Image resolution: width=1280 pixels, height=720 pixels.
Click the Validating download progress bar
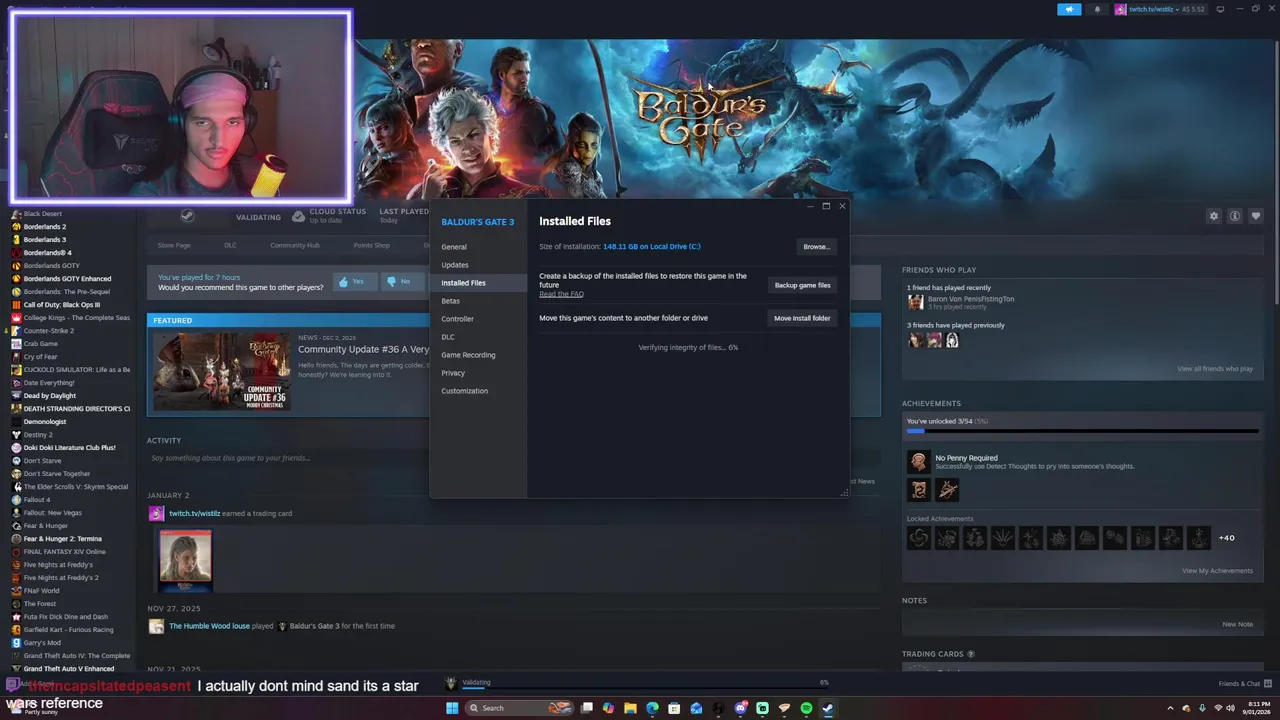click(645, 689)
